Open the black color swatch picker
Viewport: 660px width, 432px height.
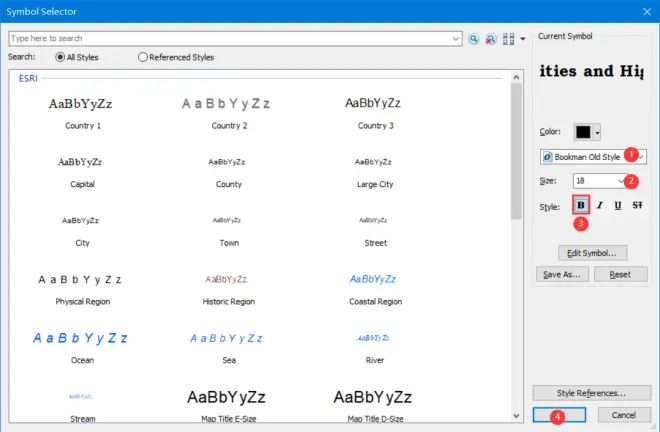(x=587, y=132)
